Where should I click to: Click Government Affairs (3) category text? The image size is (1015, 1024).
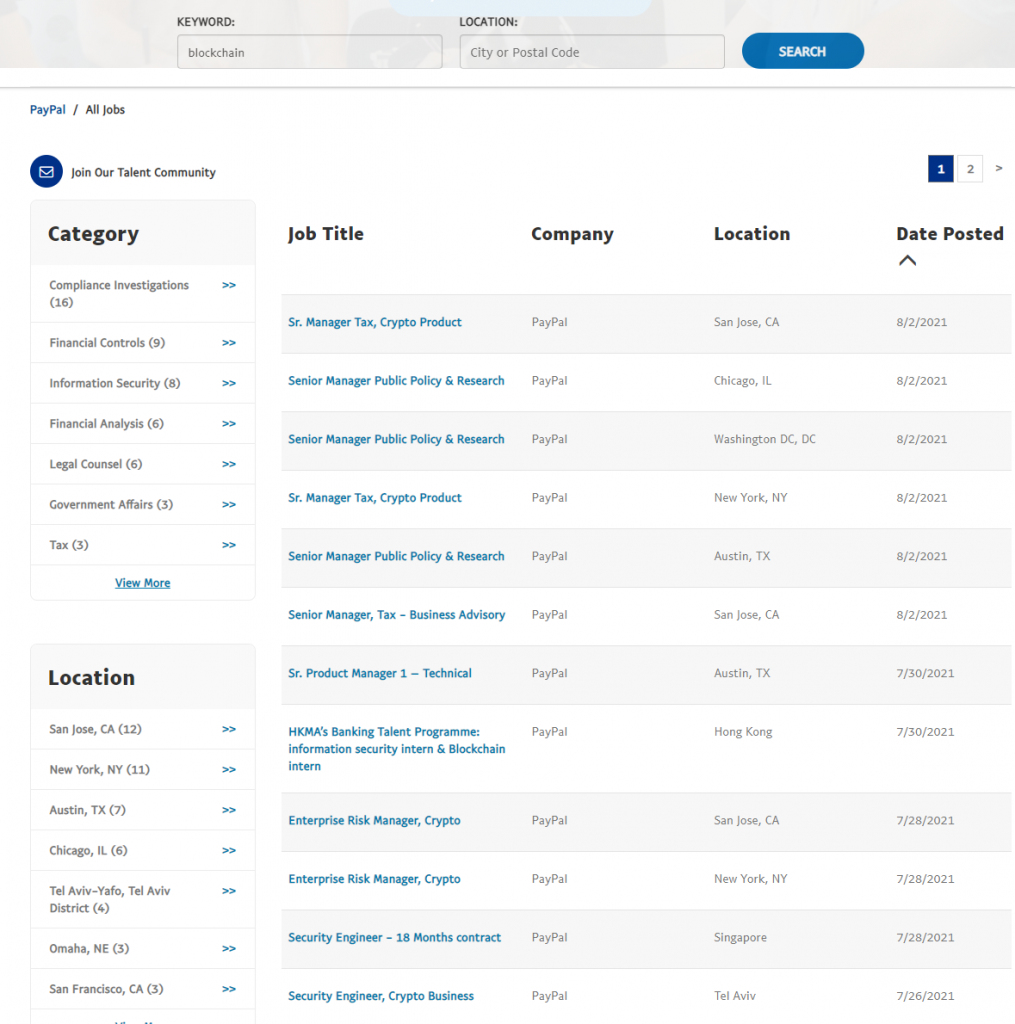pos(111,505)
